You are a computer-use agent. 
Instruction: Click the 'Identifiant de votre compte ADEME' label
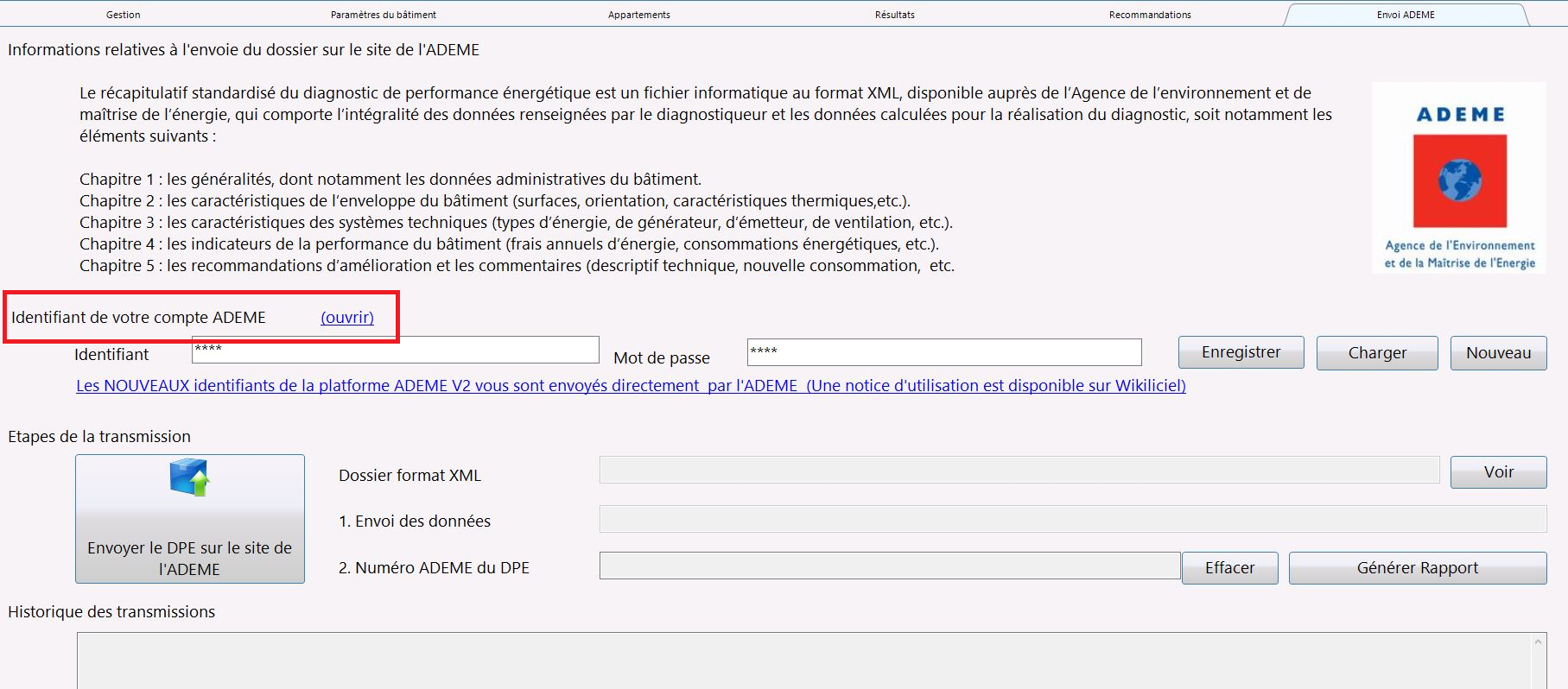pos(138,317)
